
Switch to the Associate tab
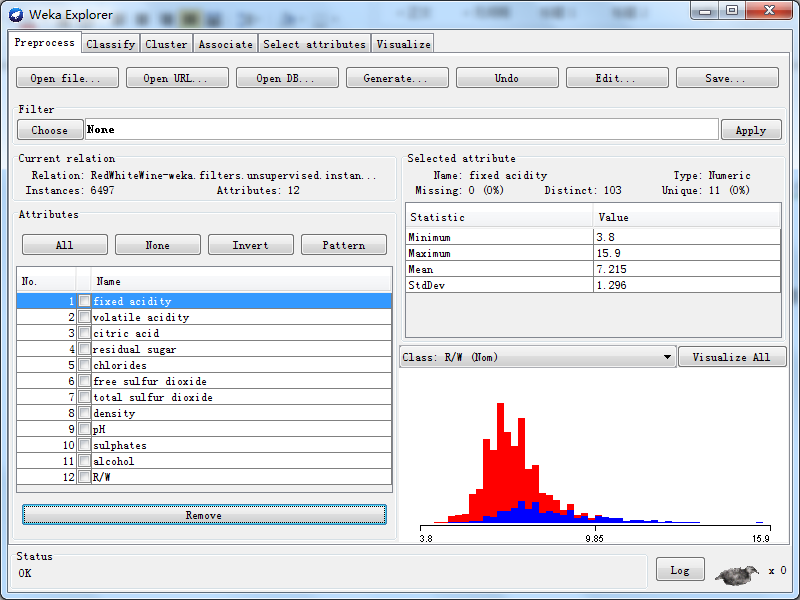click(226, 44)
